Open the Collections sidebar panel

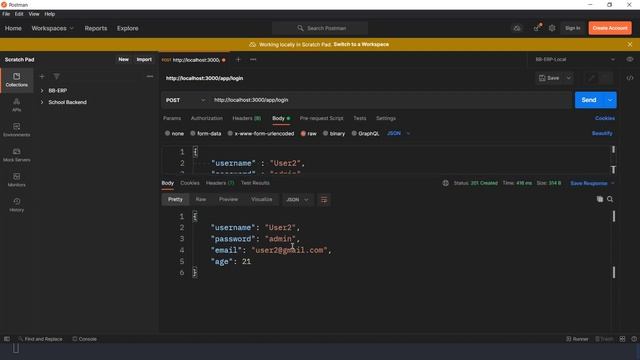pos(16,80)
